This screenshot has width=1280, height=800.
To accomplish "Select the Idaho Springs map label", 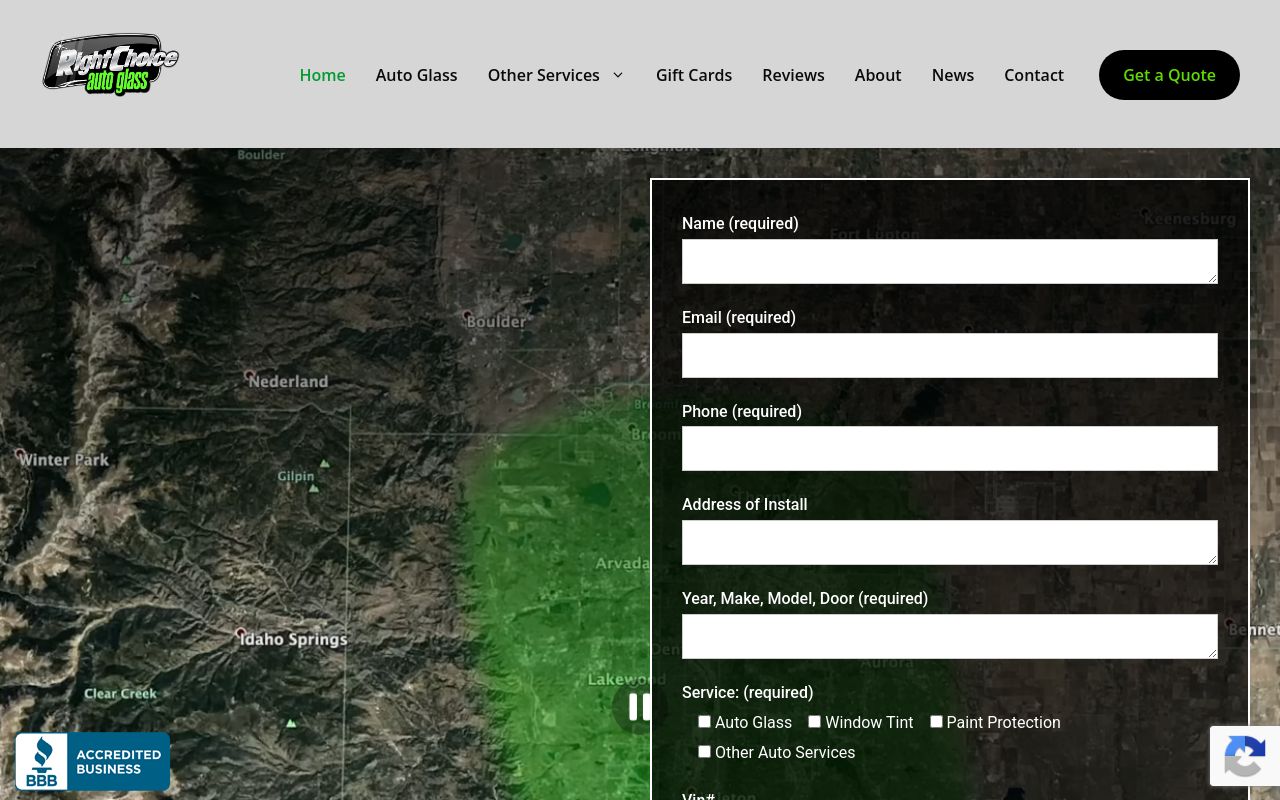I will (x=294, y=639).
